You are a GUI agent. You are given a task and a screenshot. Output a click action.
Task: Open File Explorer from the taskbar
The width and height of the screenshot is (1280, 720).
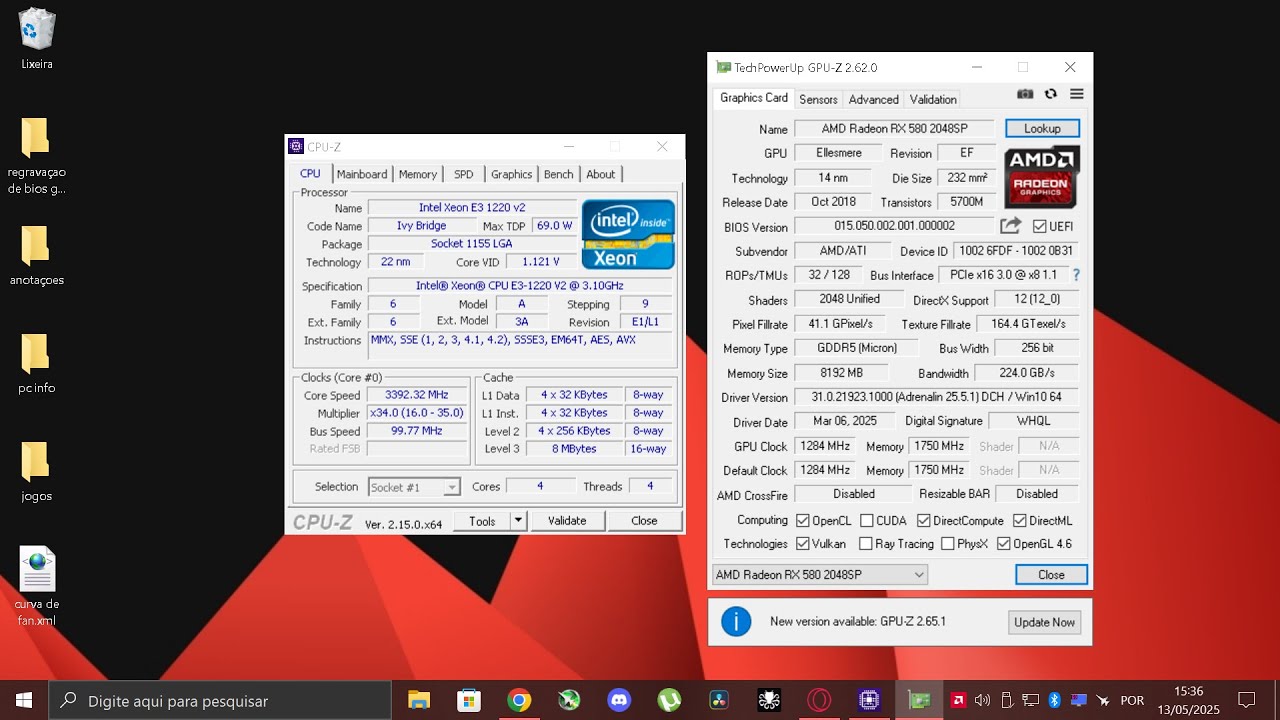tap(419, 700)
